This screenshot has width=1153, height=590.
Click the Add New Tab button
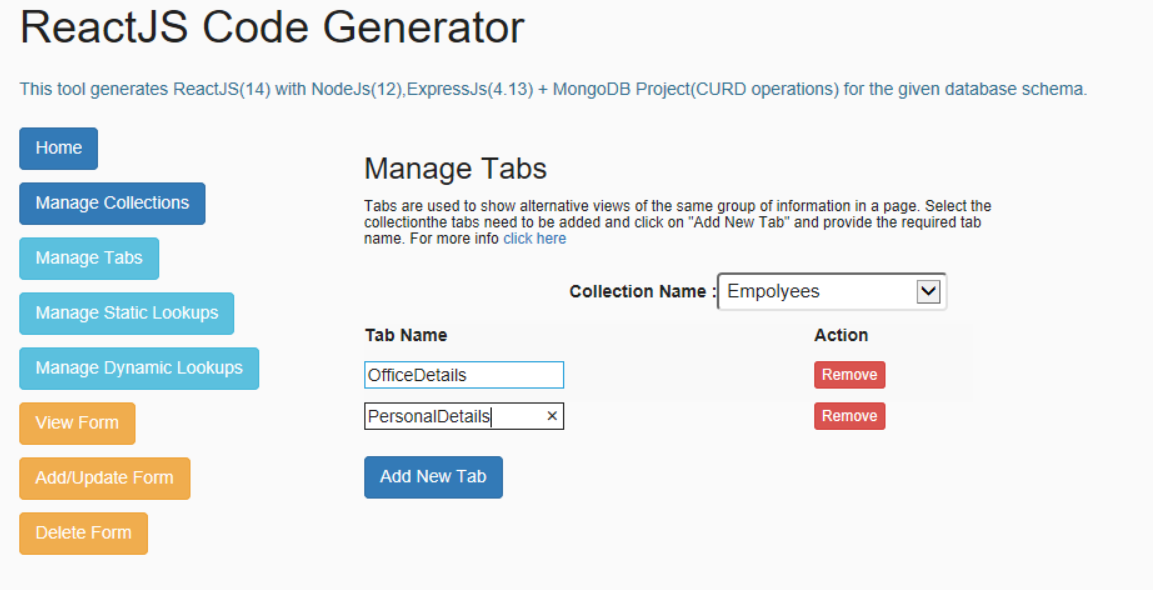tap(433, 477)
